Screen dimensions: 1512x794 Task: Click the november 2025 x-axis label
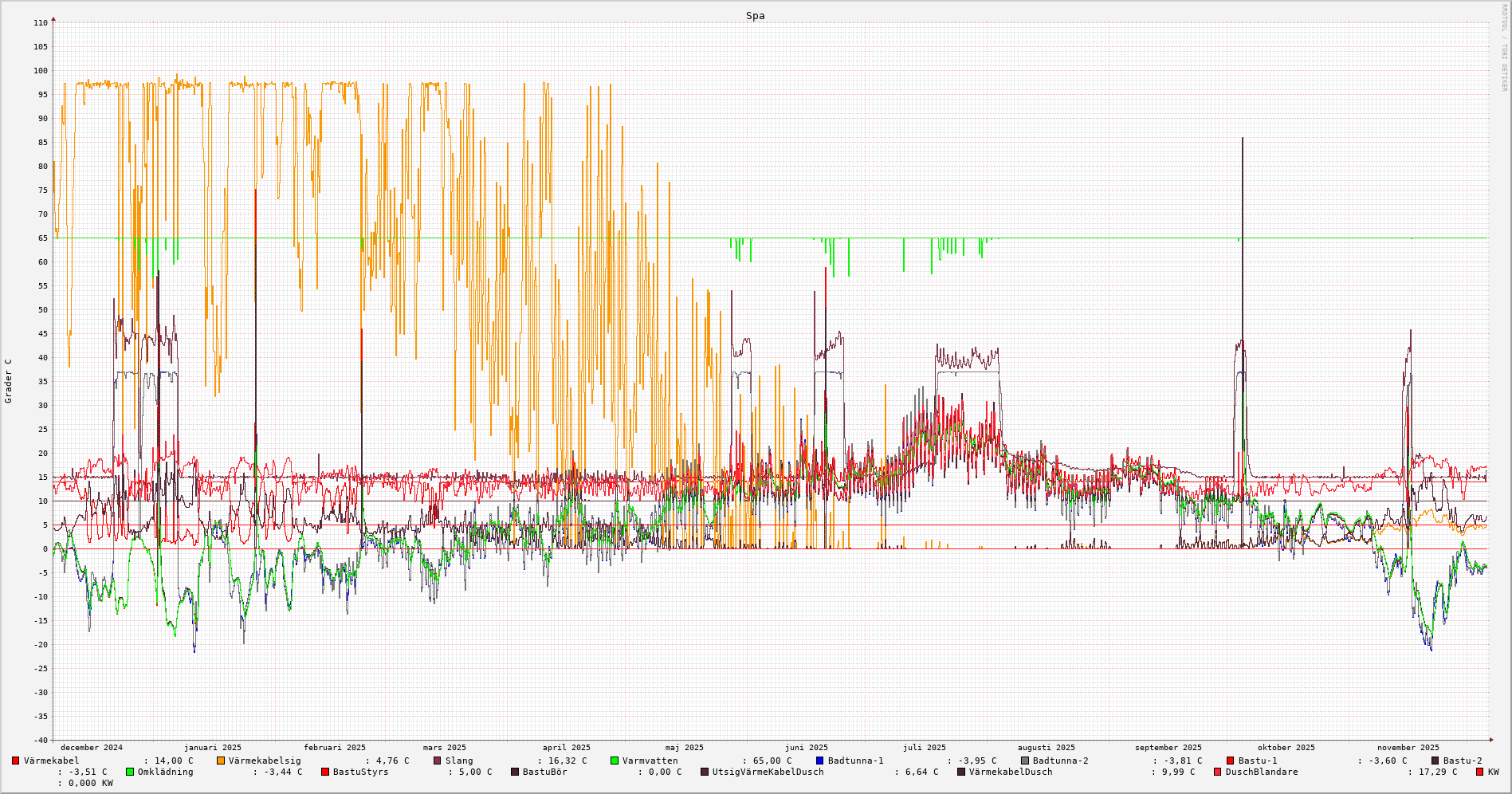point(1408,748)
